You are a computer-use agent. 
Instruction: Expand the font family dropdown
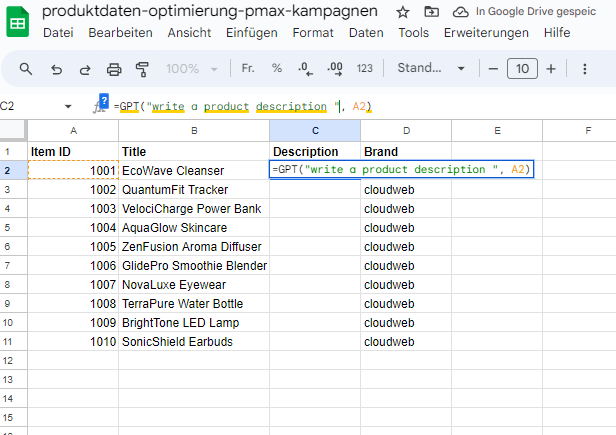pos(430,69)
